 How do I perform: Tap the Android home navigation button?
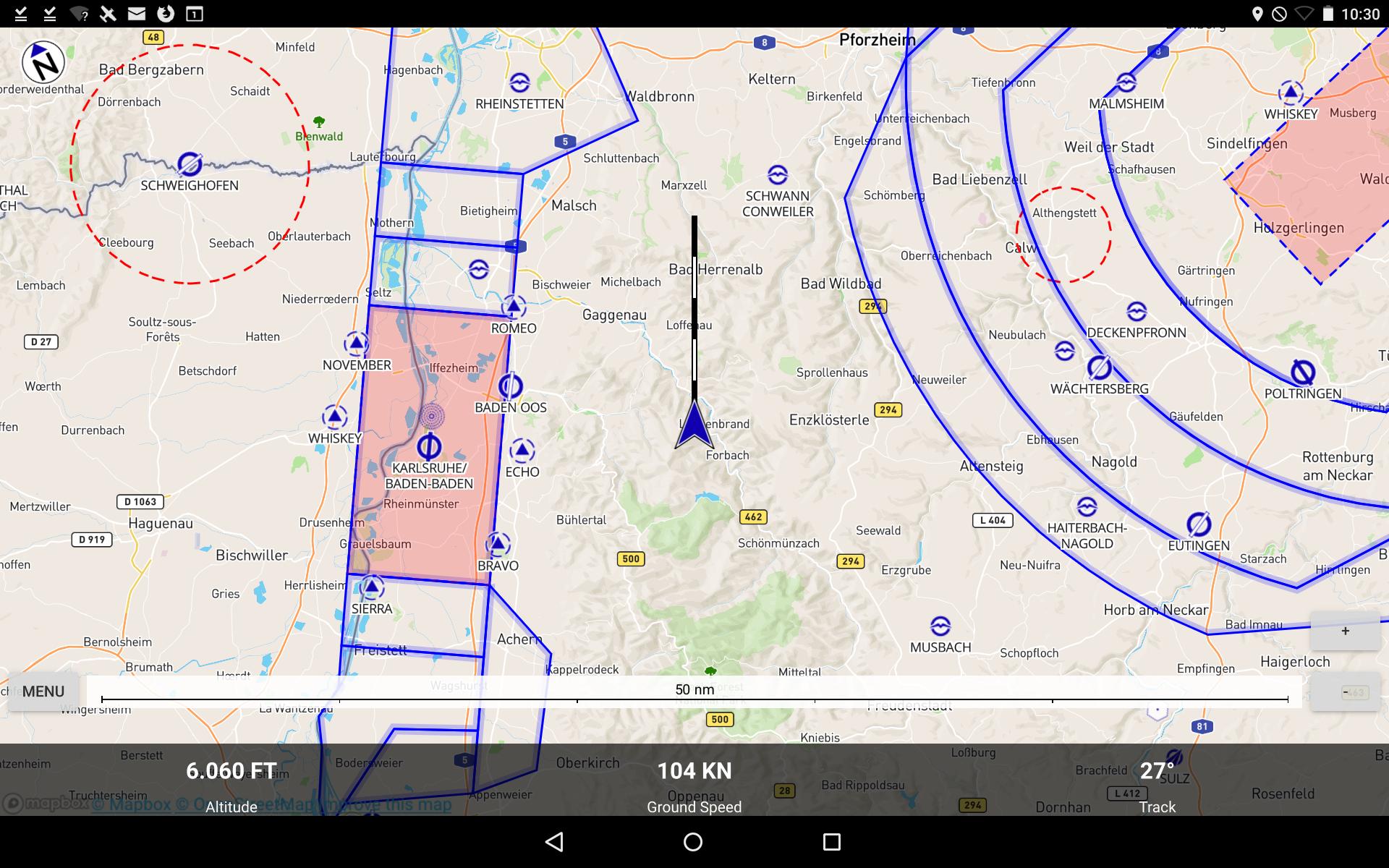pos(693,842)
